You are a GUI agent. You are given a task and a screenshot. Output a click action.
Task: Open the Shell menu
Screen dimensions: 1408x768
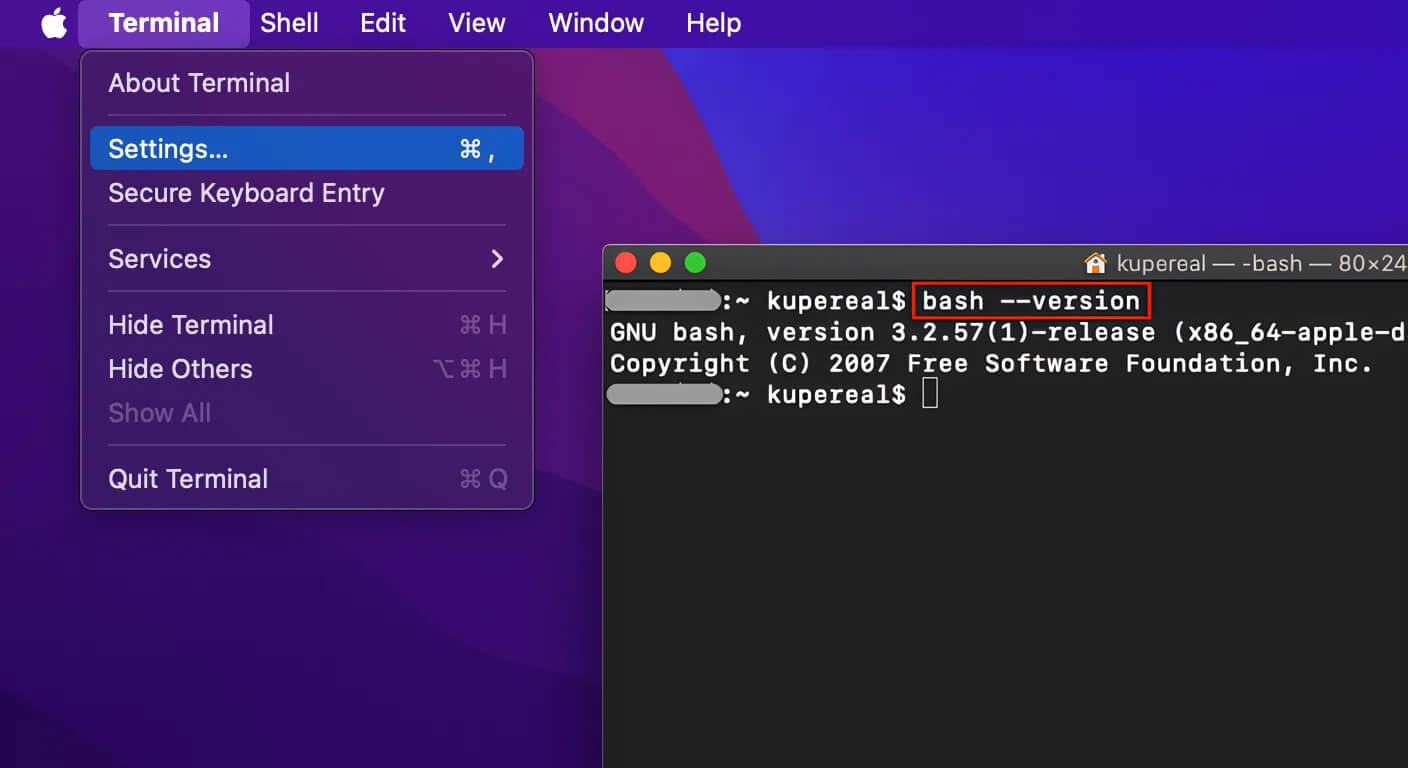point(289,23)
